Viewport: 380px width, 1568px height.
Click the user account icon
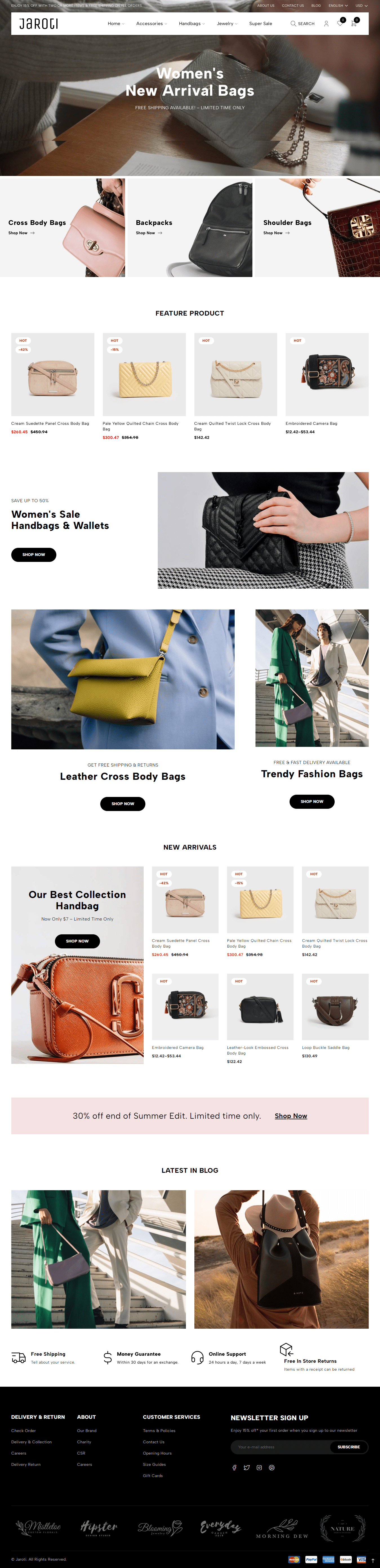coord(326,24)
